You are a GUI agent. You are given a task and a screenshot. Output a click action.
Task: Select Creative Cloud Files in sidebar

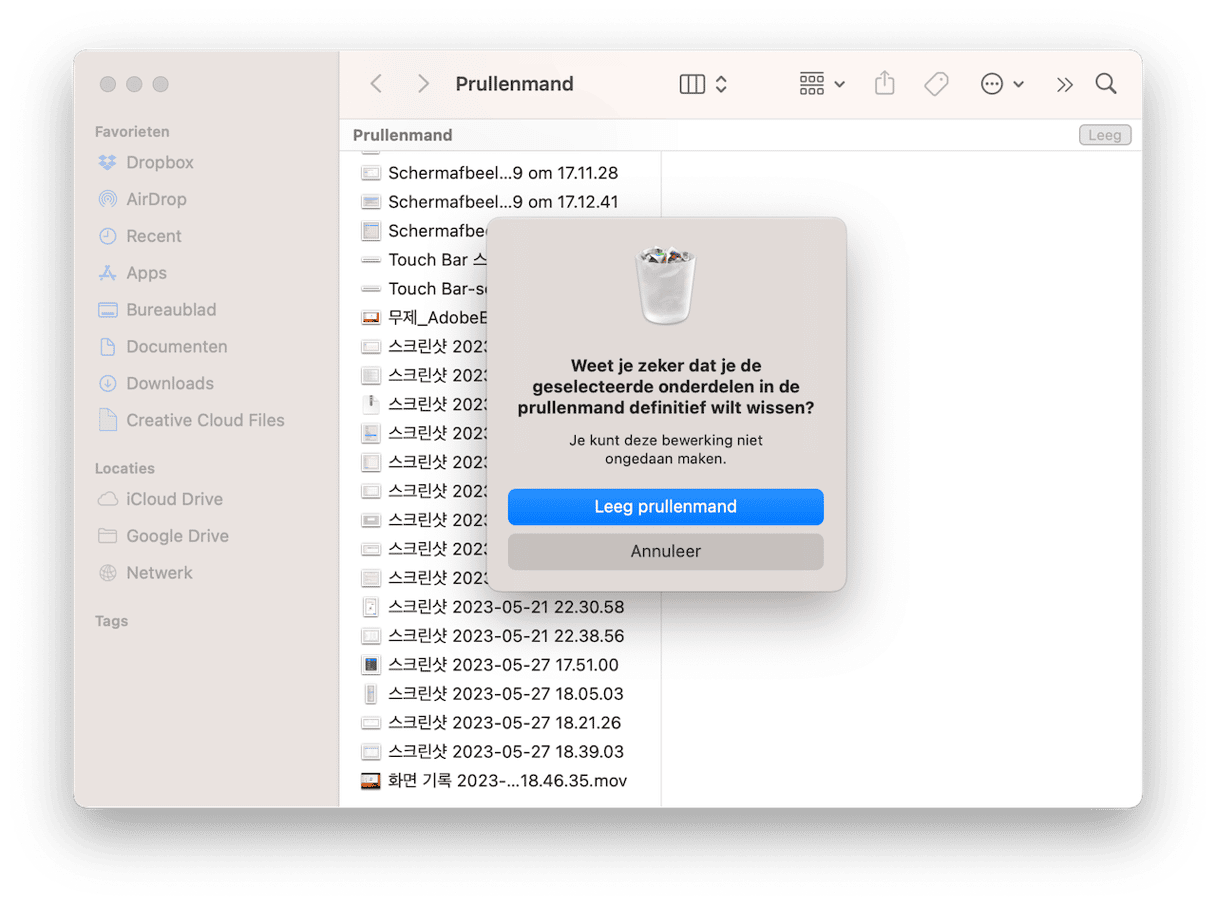tap(205, 421)
